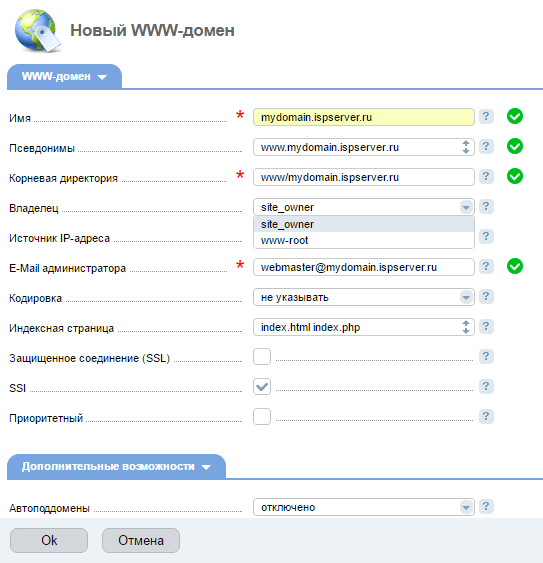543x563 pixels.
Task: Click the help icon next to Имя field
Action: click(x=486, y=117)
